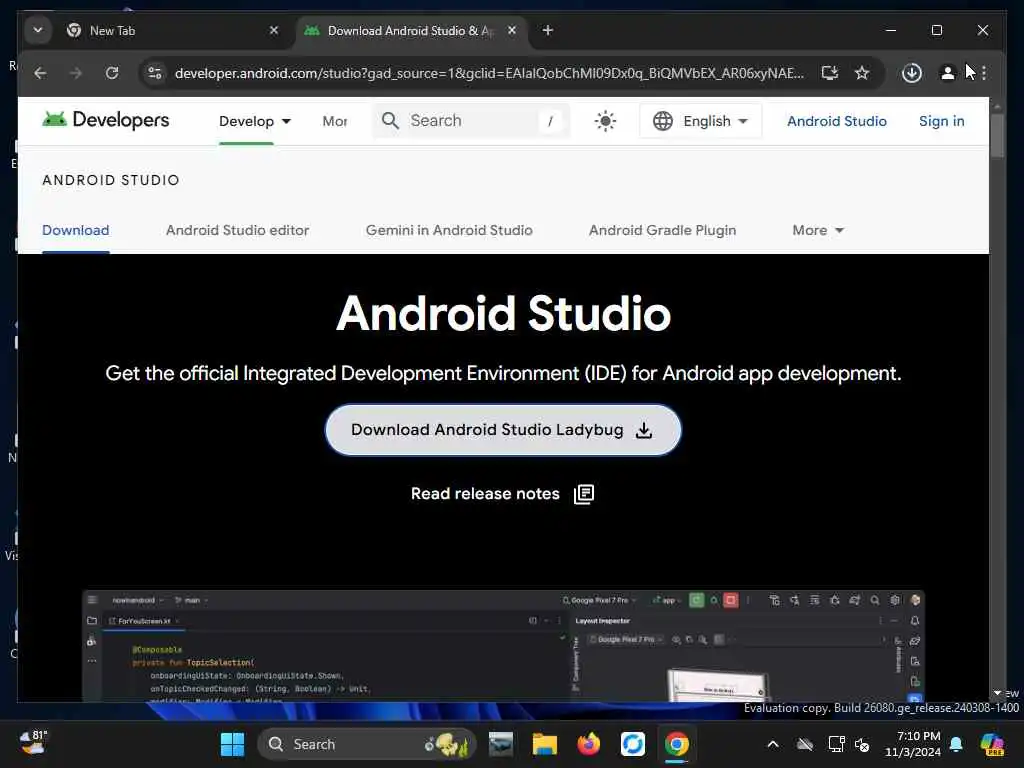Click the scrollbar down arrow

click(x=997, y=693)
